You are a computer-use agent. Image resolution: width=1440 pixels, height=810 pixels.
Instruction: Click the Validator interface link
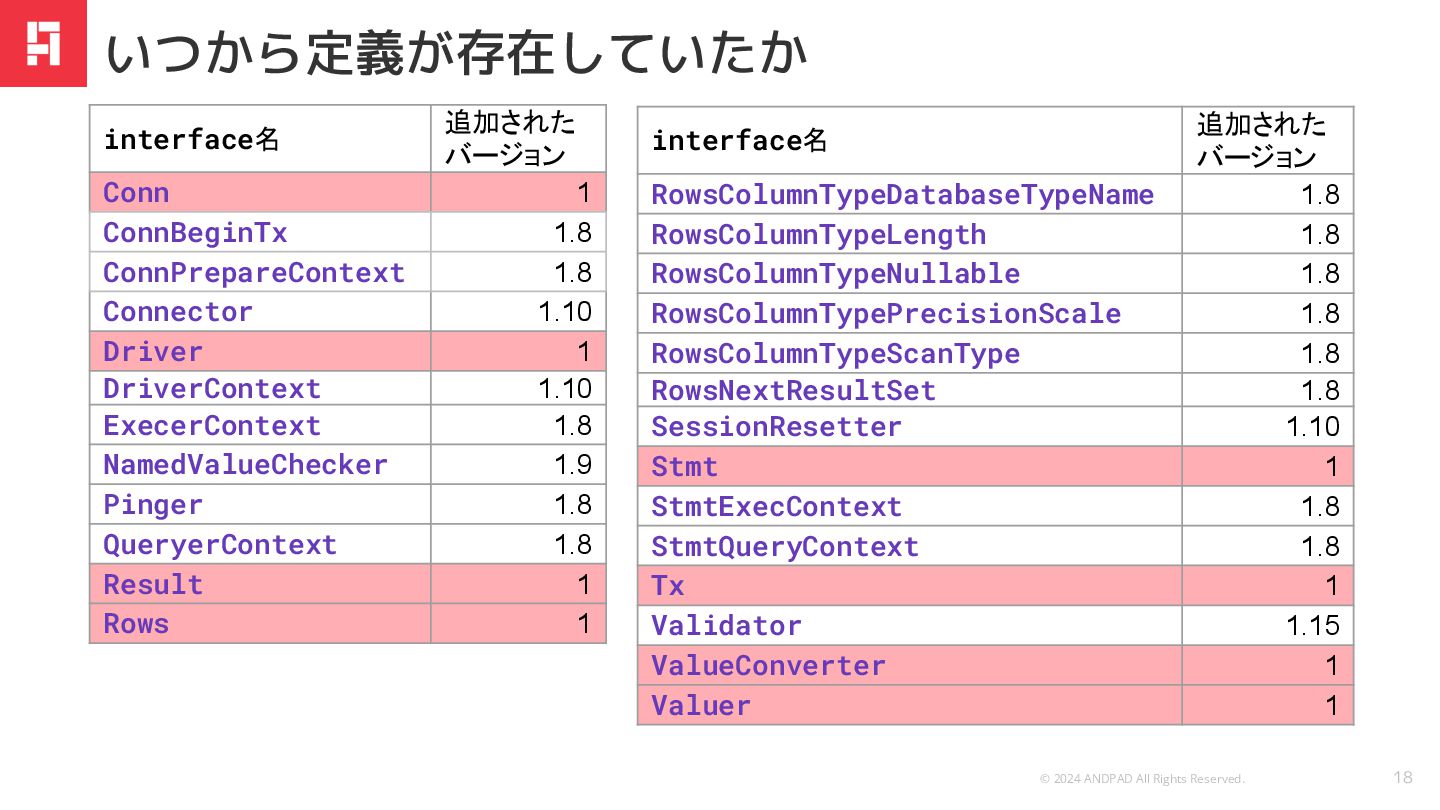[x=726, y=626]
